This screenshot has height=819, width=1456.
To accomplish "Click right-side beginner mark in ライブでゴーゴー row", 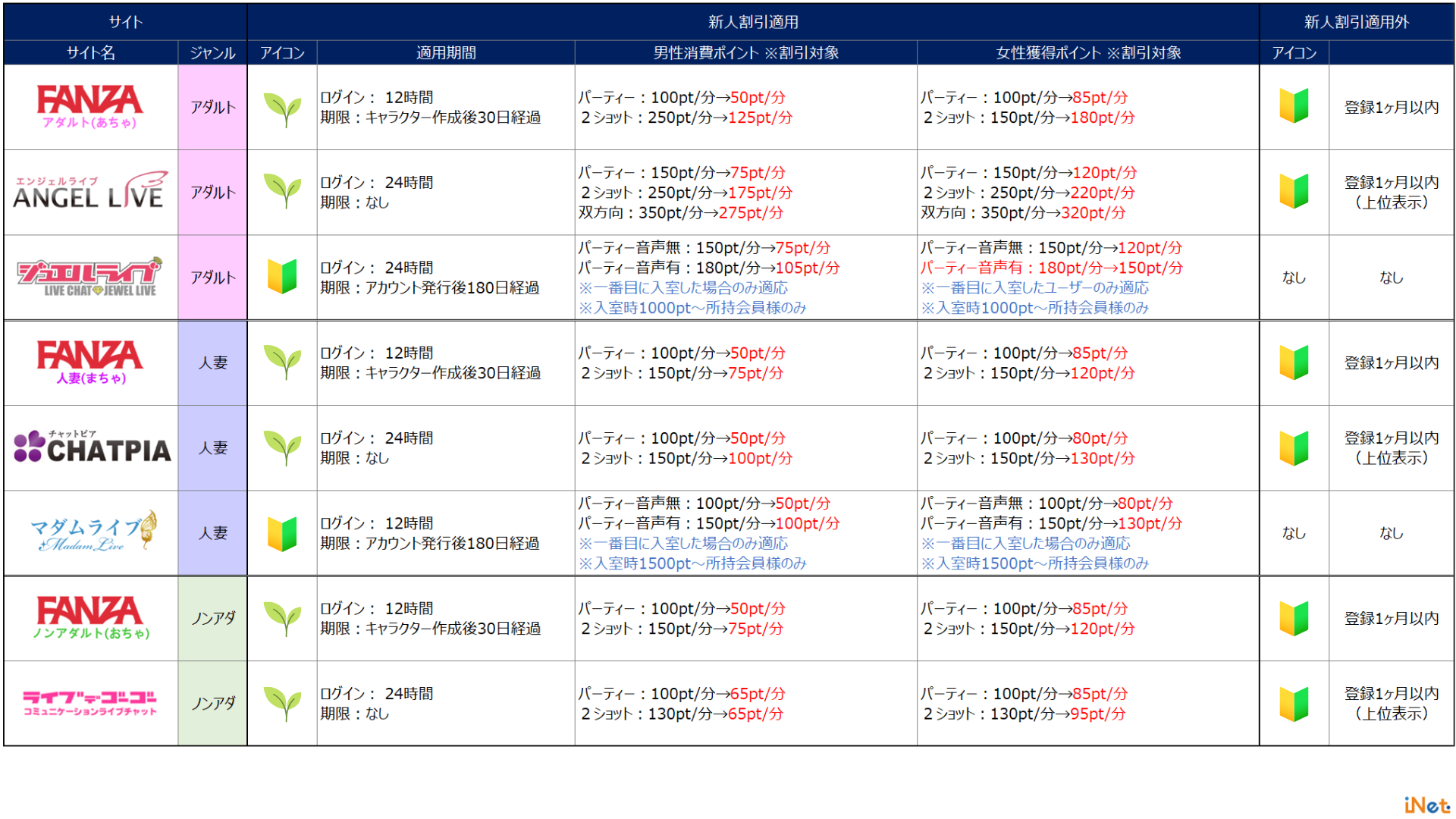I will pos(1294,703).
